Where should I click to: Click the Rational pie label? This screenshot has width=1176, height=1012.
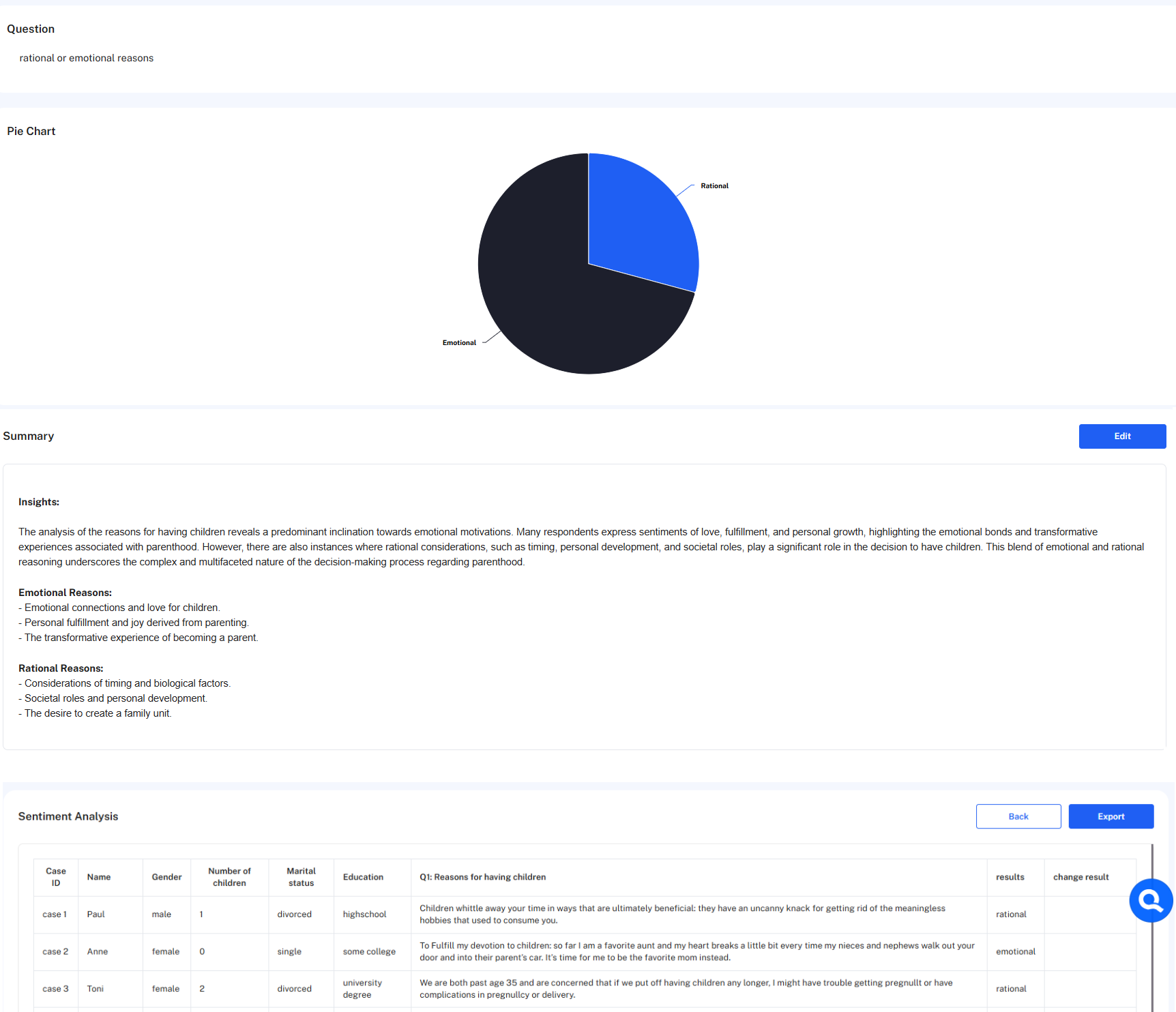714,186
